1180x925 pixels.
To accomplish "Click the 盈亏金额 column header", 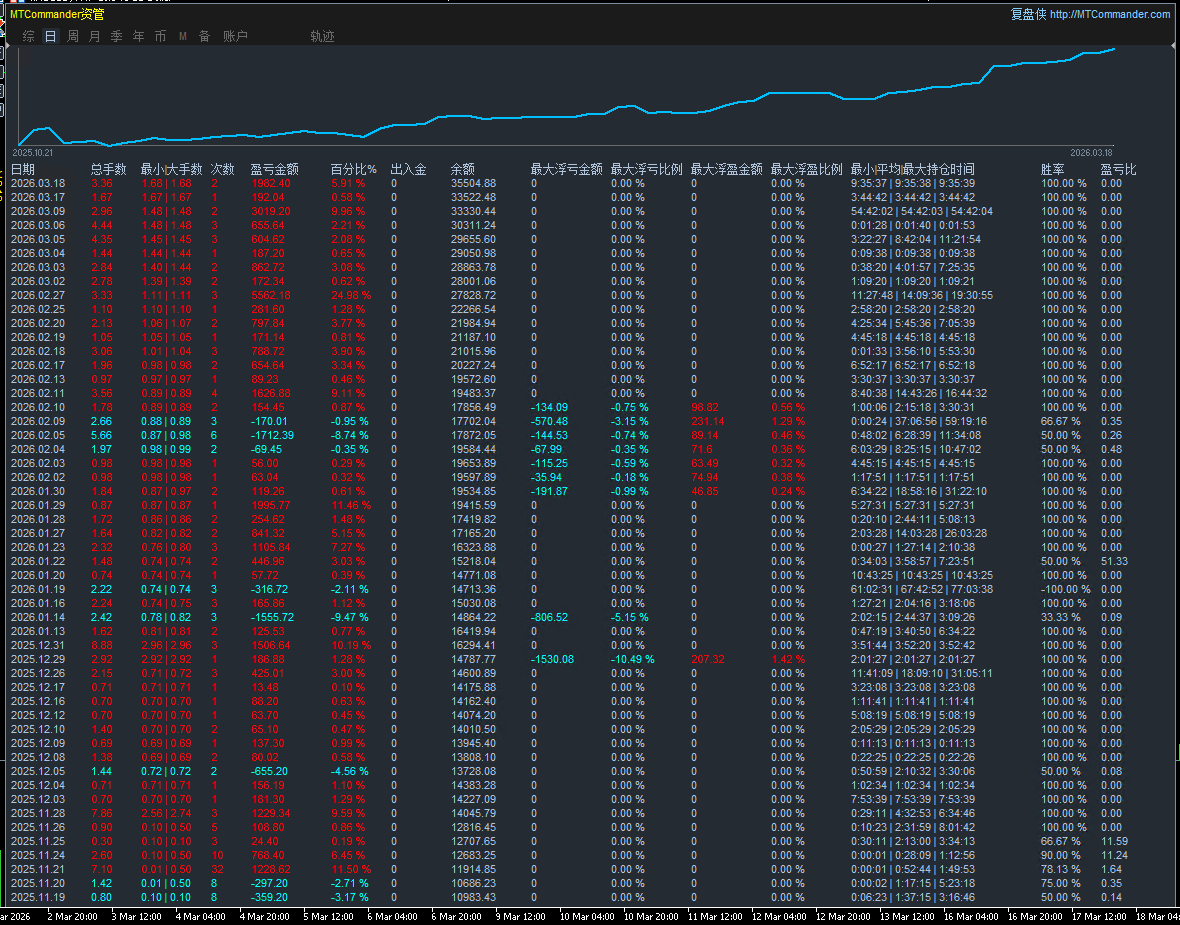I will coord(274,169).
